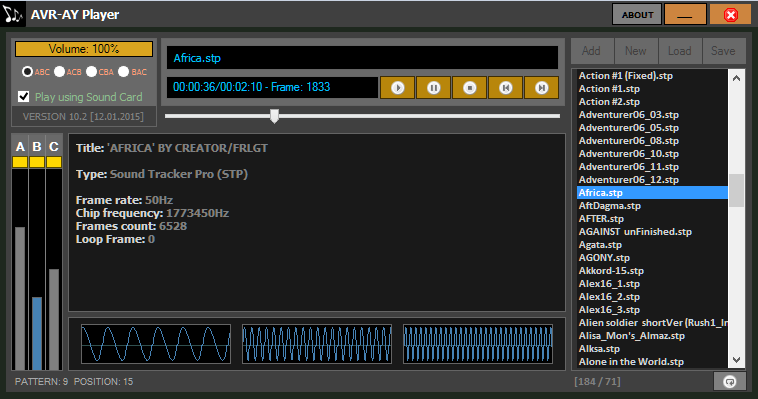Select Alien soldier shortVer playlist entry
Viewport: 758px width, 399px height.
652,323
